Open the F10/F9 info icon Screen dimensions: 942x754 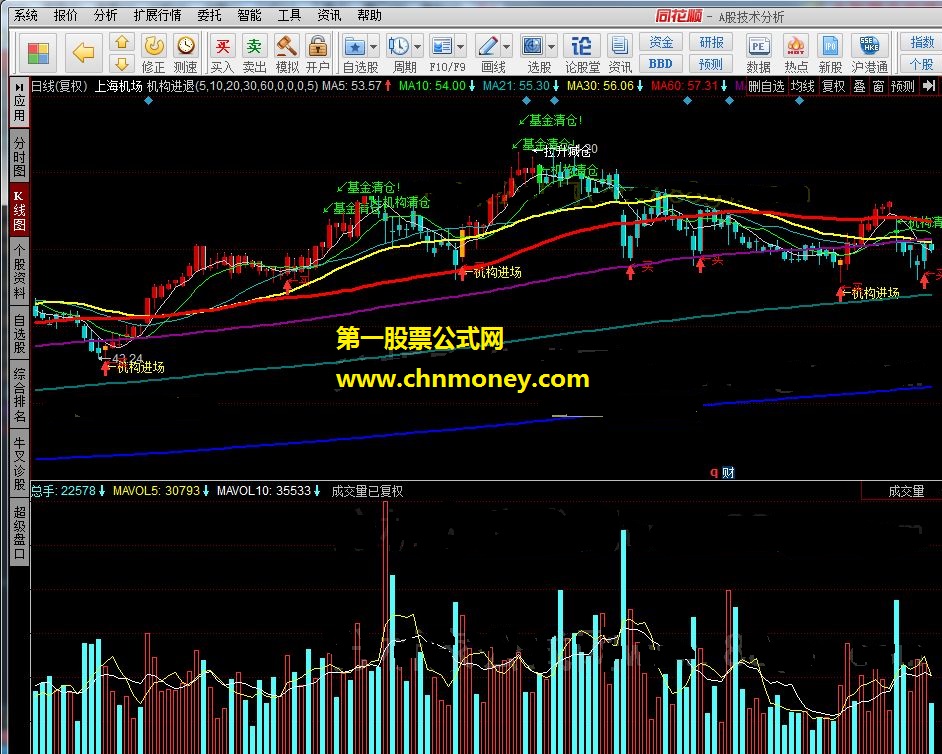[x=442, y=46]
